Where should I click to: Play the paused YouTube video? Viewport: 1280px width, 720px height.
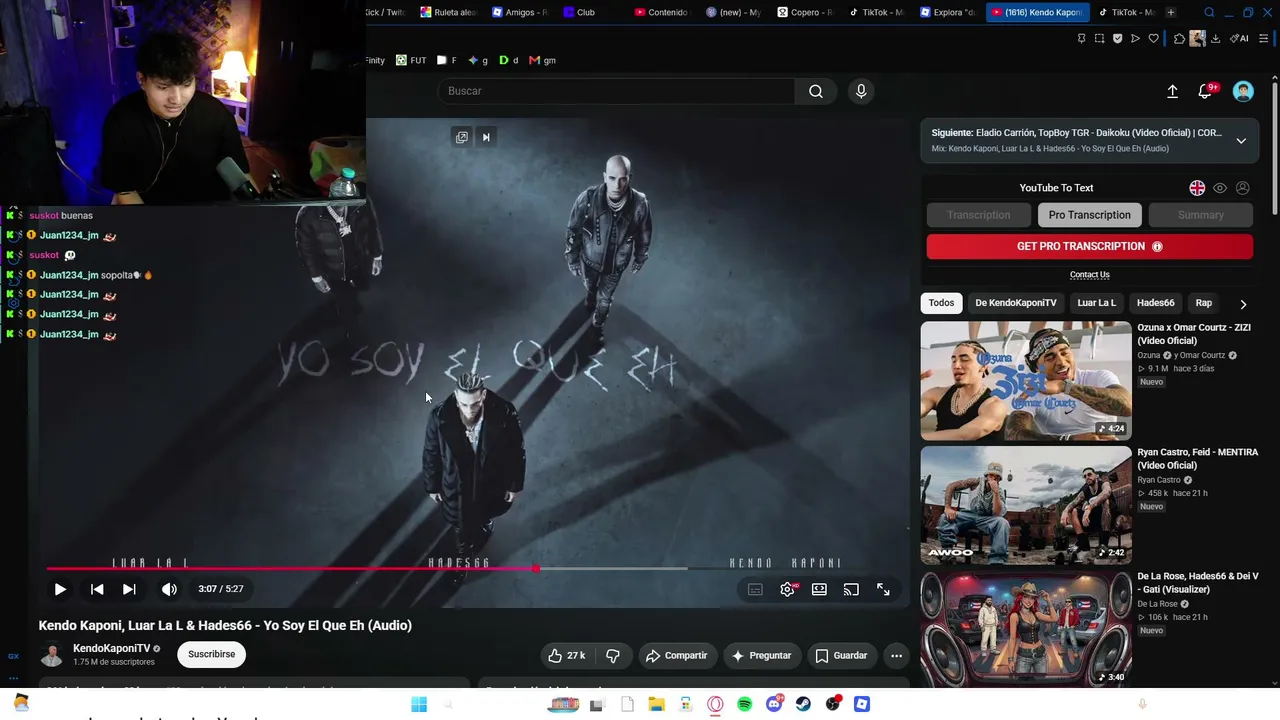(60, 589)
